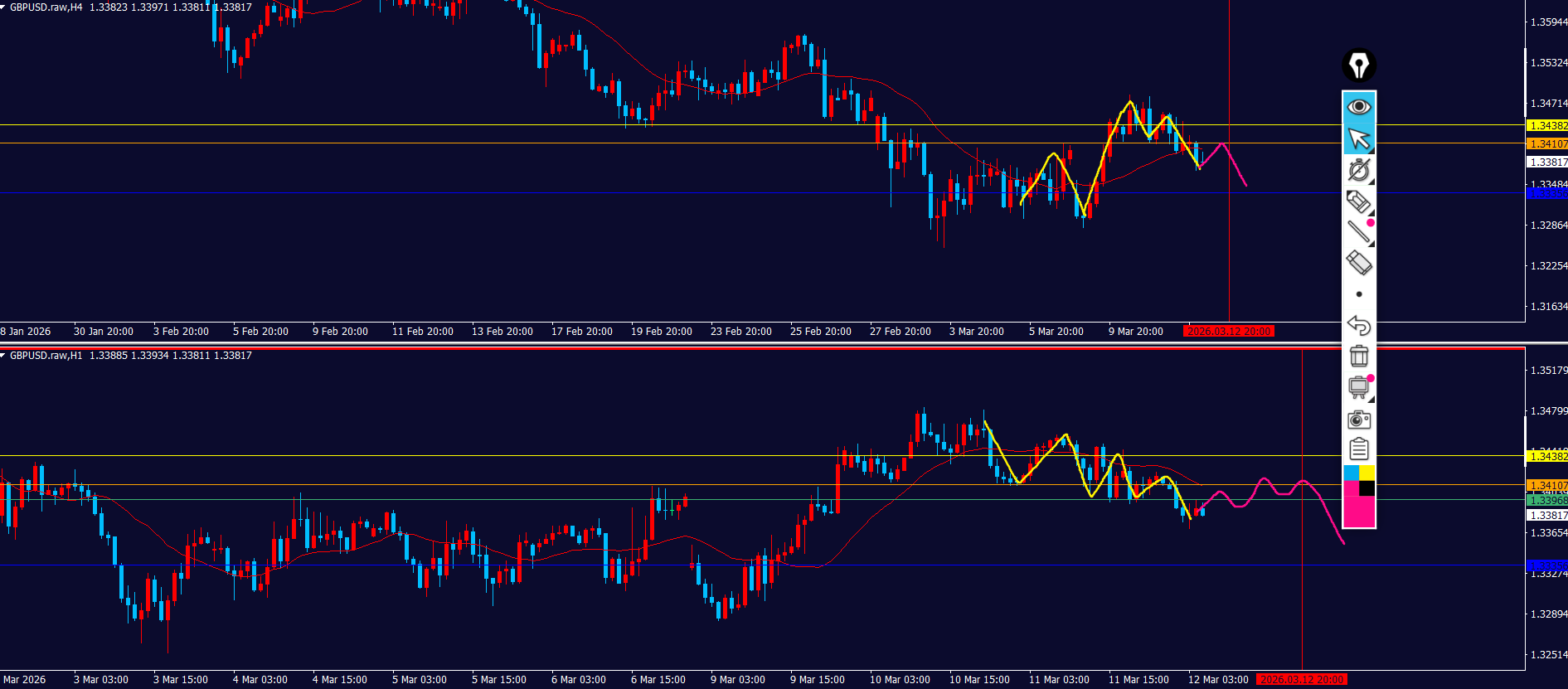This screenshot has height=689, width=1568.
Task: Toggle the eye visibility of drawings
Action: [1358, 106]
